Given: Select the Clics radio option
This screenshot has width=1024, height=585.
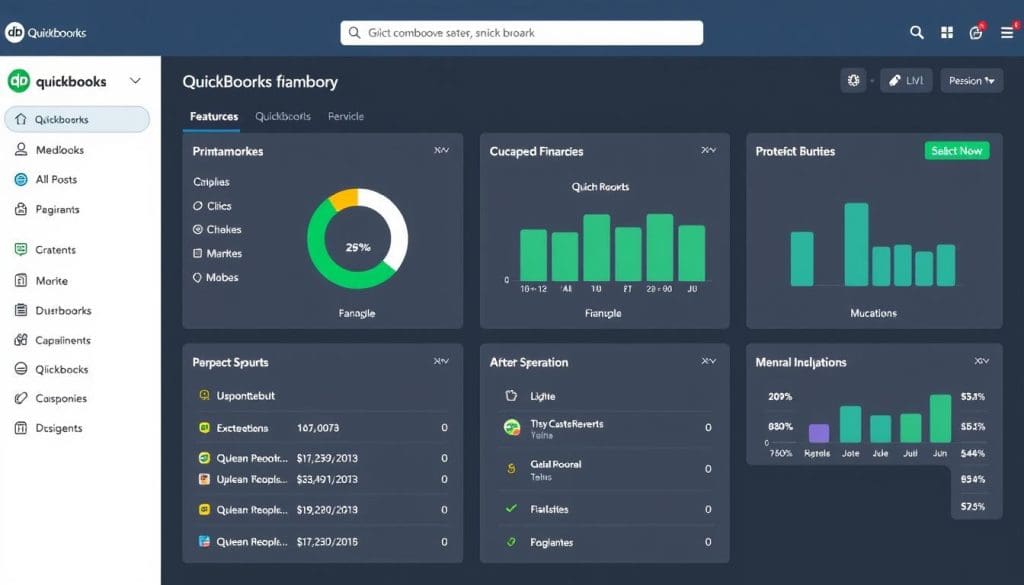Looking at the screenshot, I should [x=197, y=206].
